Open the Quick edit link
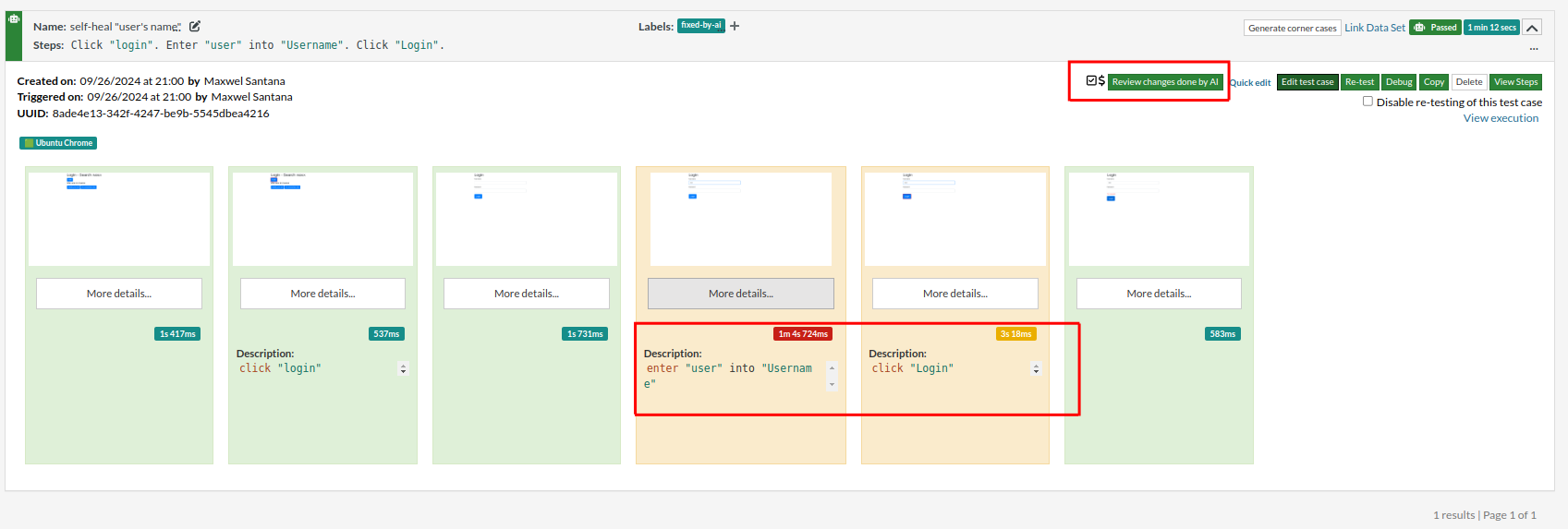 click(x=1250, y=83)
